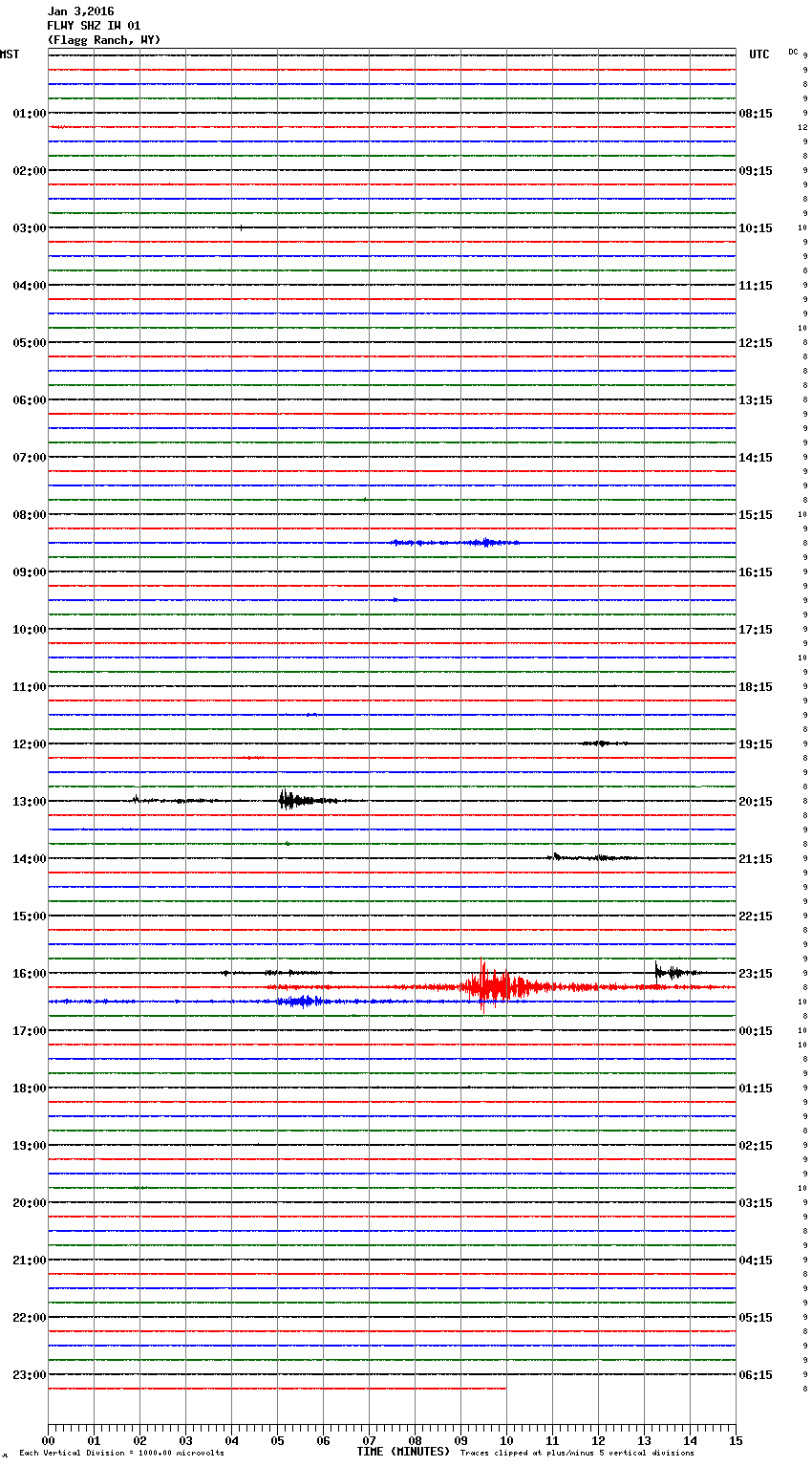Click the black event near minute 11 on 14:00 trace
Screen dimensions: 812x1466
click(x=592, y=856)
